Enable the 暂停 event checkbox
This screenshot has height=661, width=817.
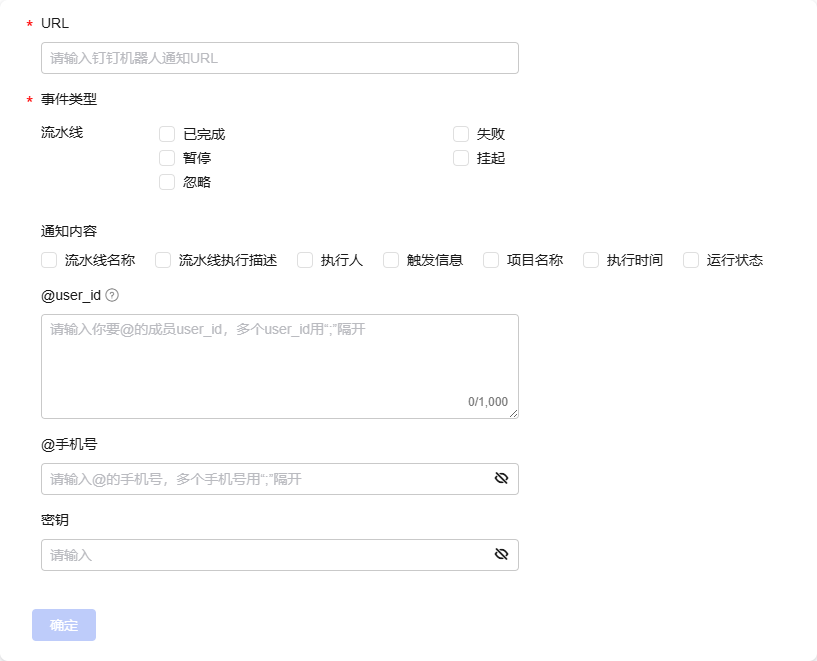[167, 158]
